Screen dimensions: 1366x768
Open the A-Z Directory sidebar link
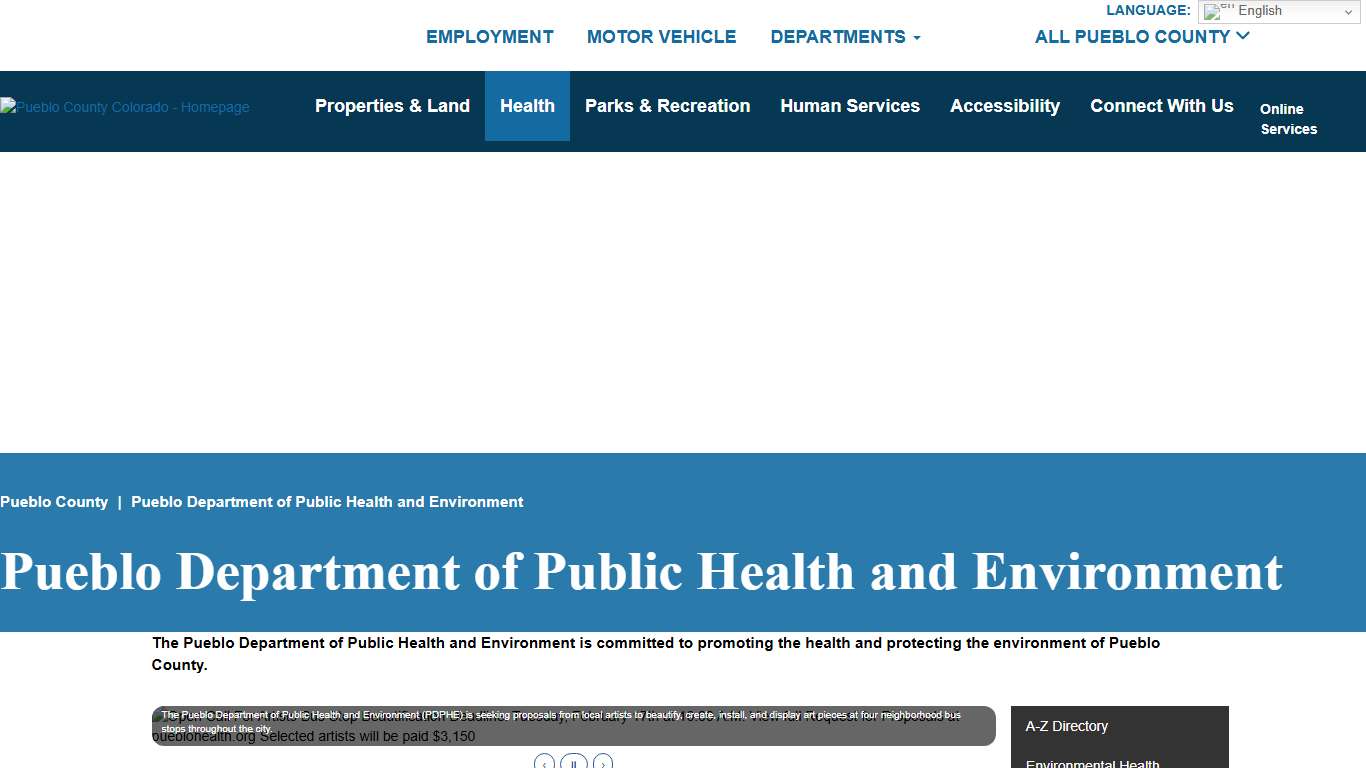(x=1066, y=726)
